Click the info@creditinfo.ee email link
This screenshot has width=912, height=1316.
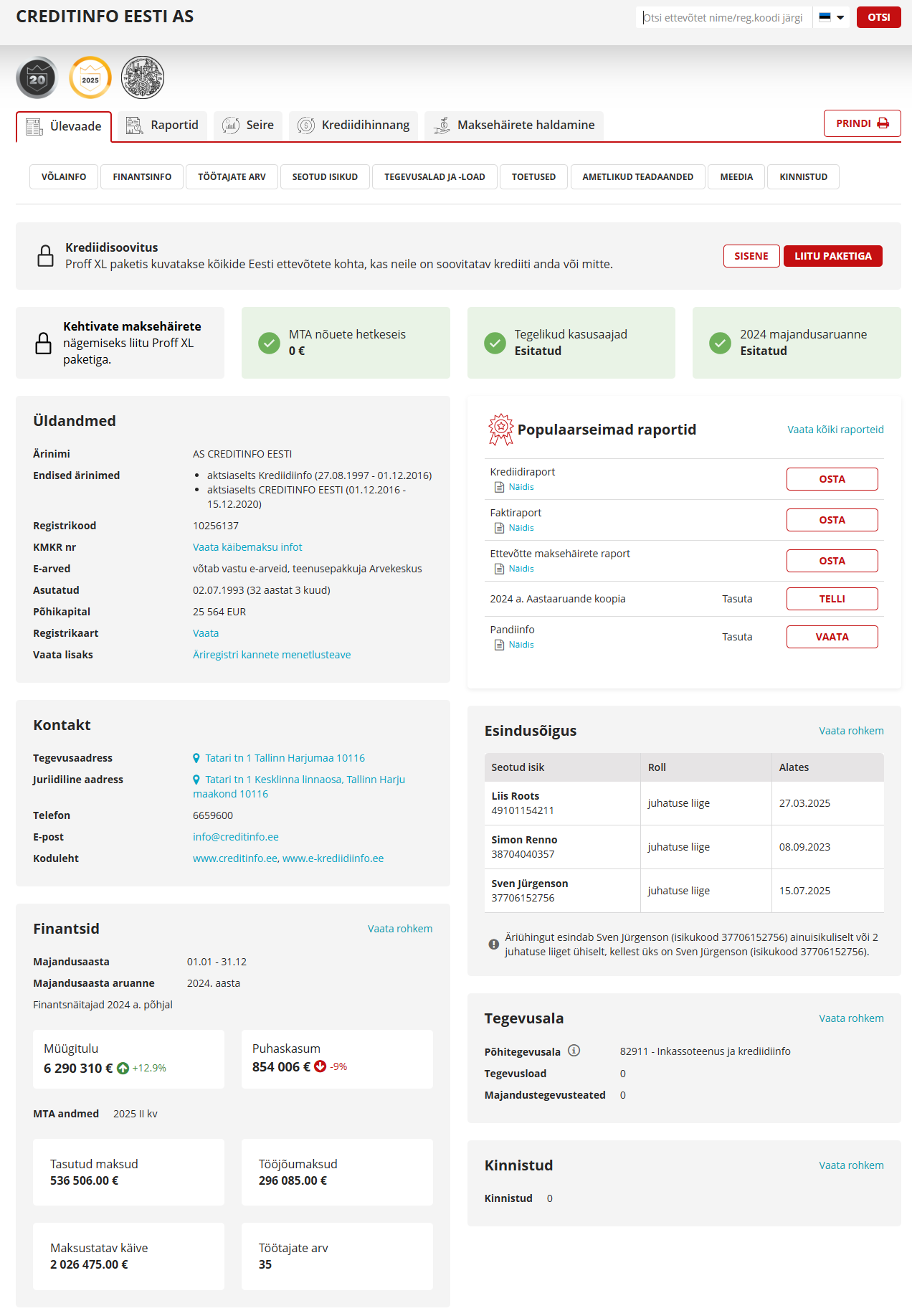(x=236, y=837)
